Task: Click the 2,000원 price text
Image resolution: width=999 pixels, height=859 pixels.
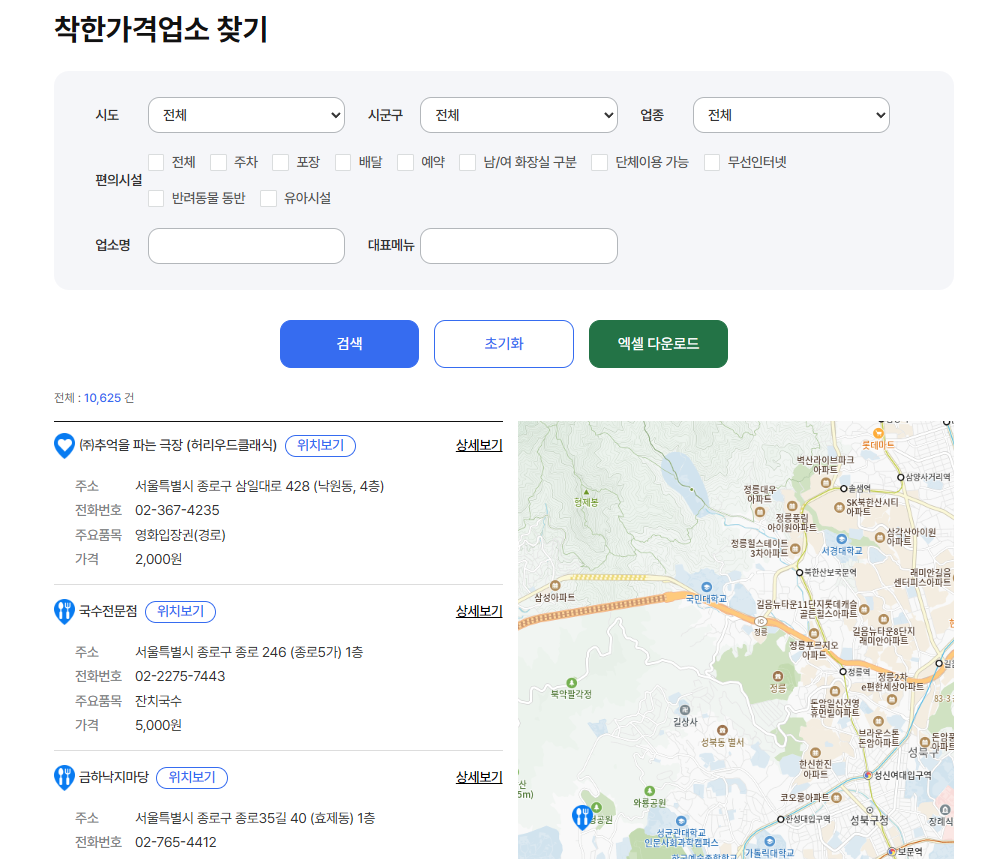Action: pyautogui.click(x=159, y=559)
